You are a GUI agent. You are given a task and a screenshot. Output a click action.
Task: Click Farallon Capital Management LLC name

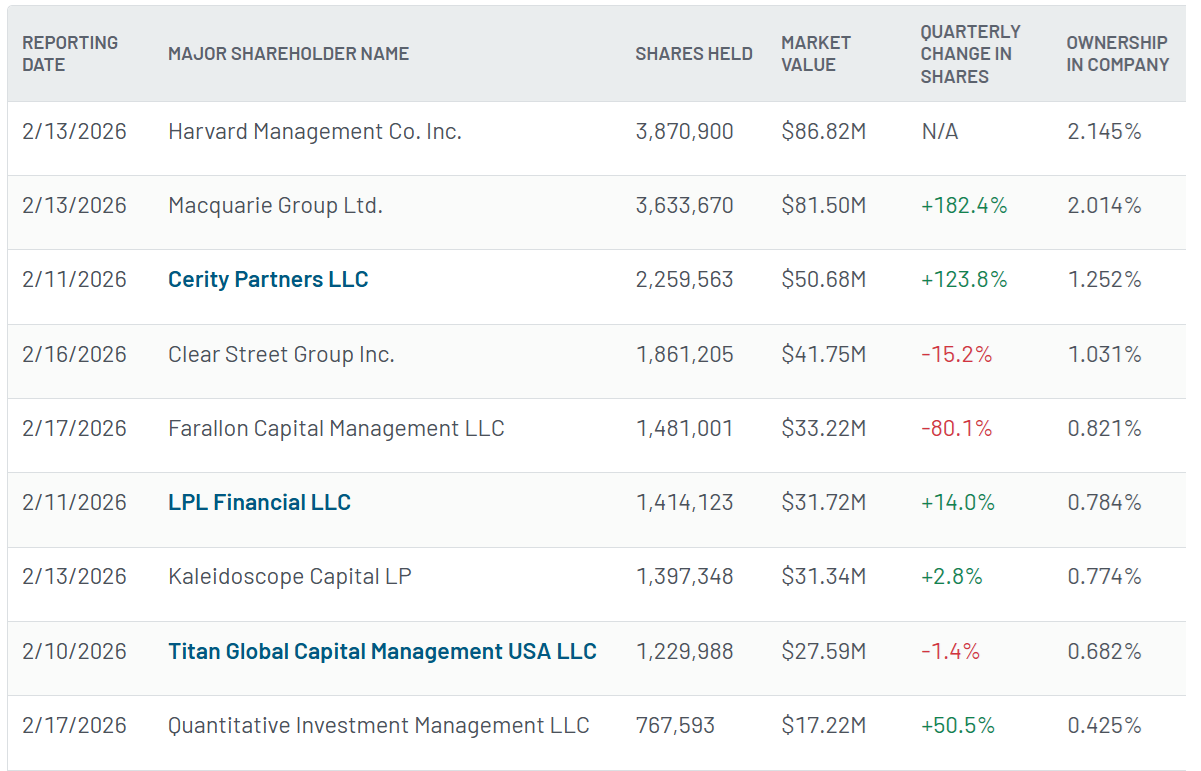coord(336,428)
